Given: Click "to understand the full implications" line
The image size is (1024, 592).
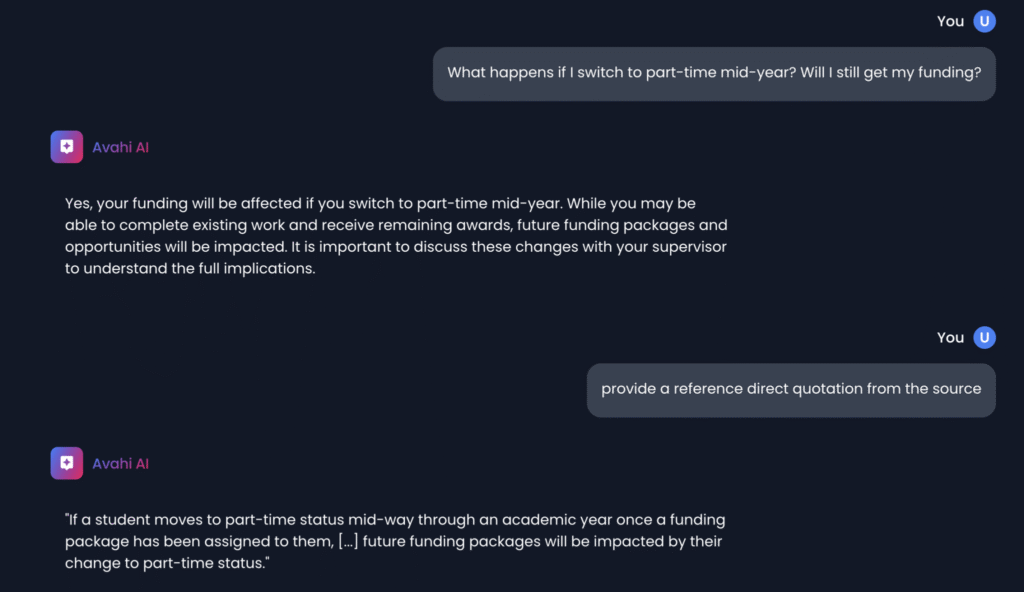Looking at the screenshot, I should coord(190,269).
